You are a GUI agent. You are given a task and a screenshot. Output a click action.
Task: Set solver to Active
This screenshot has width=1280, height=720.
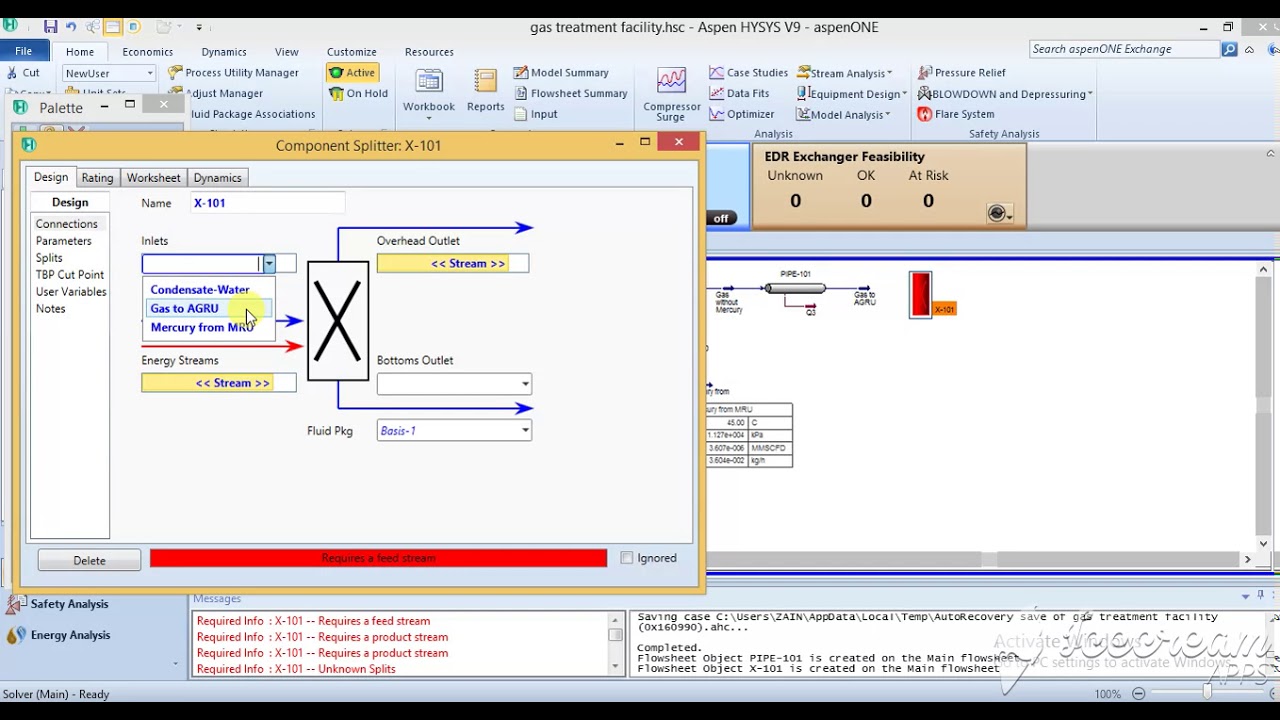coord(352,72)
